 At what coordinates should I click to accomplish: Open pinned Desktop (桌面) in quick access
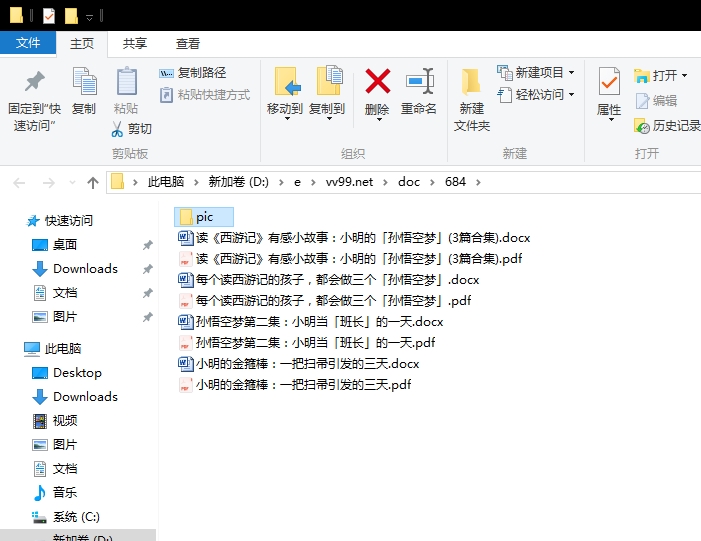55,245
